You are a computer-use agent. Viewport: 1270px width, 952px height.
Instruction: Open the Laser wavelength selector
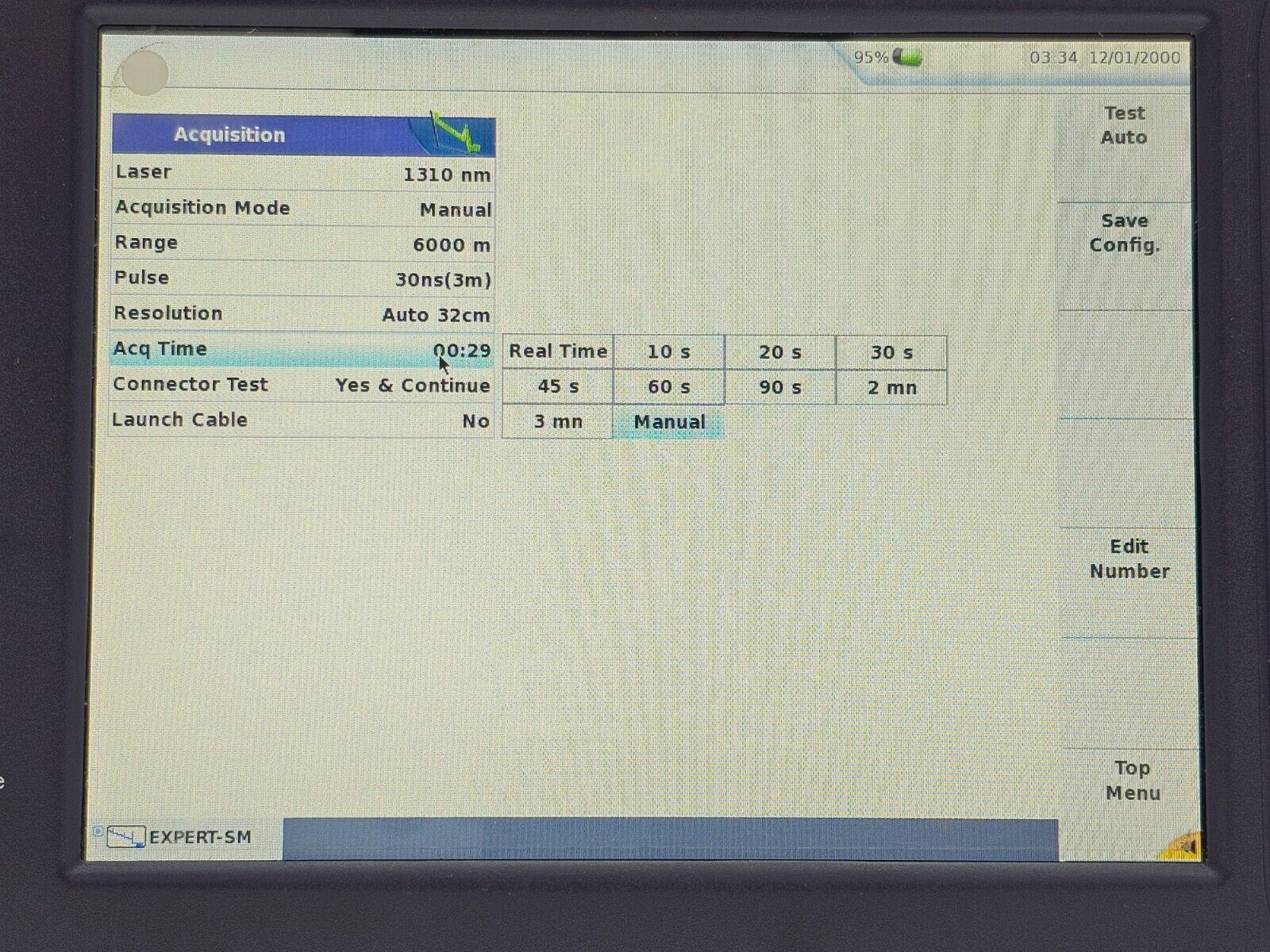(302, 172)
